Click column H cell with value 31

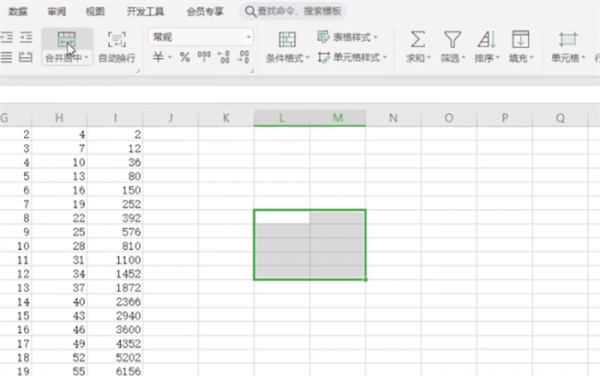(x=59, y=260)
